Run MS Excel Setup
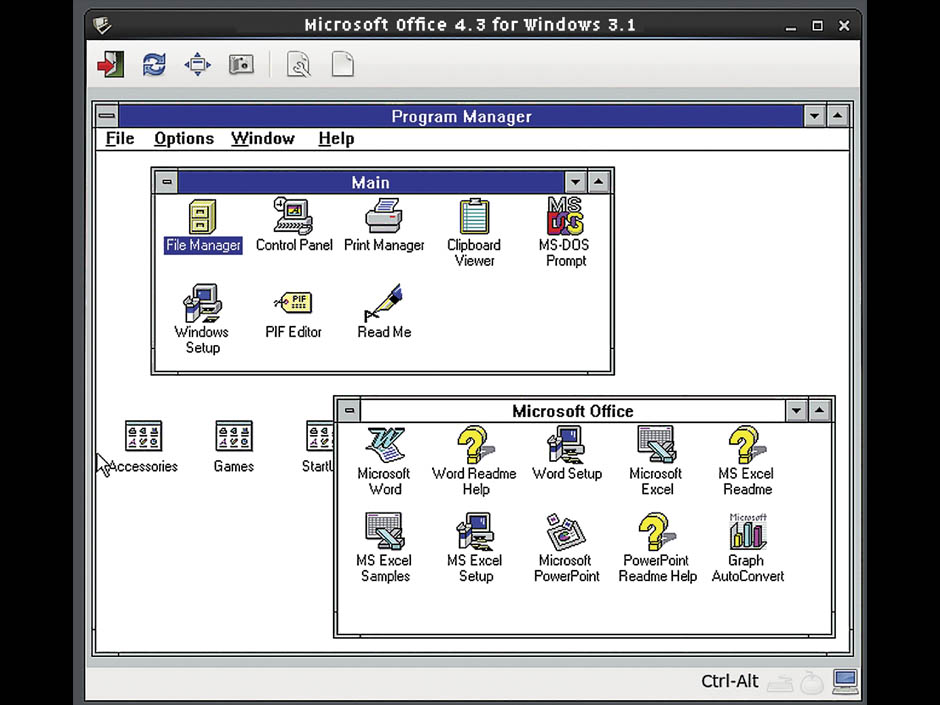 (475, 548)
